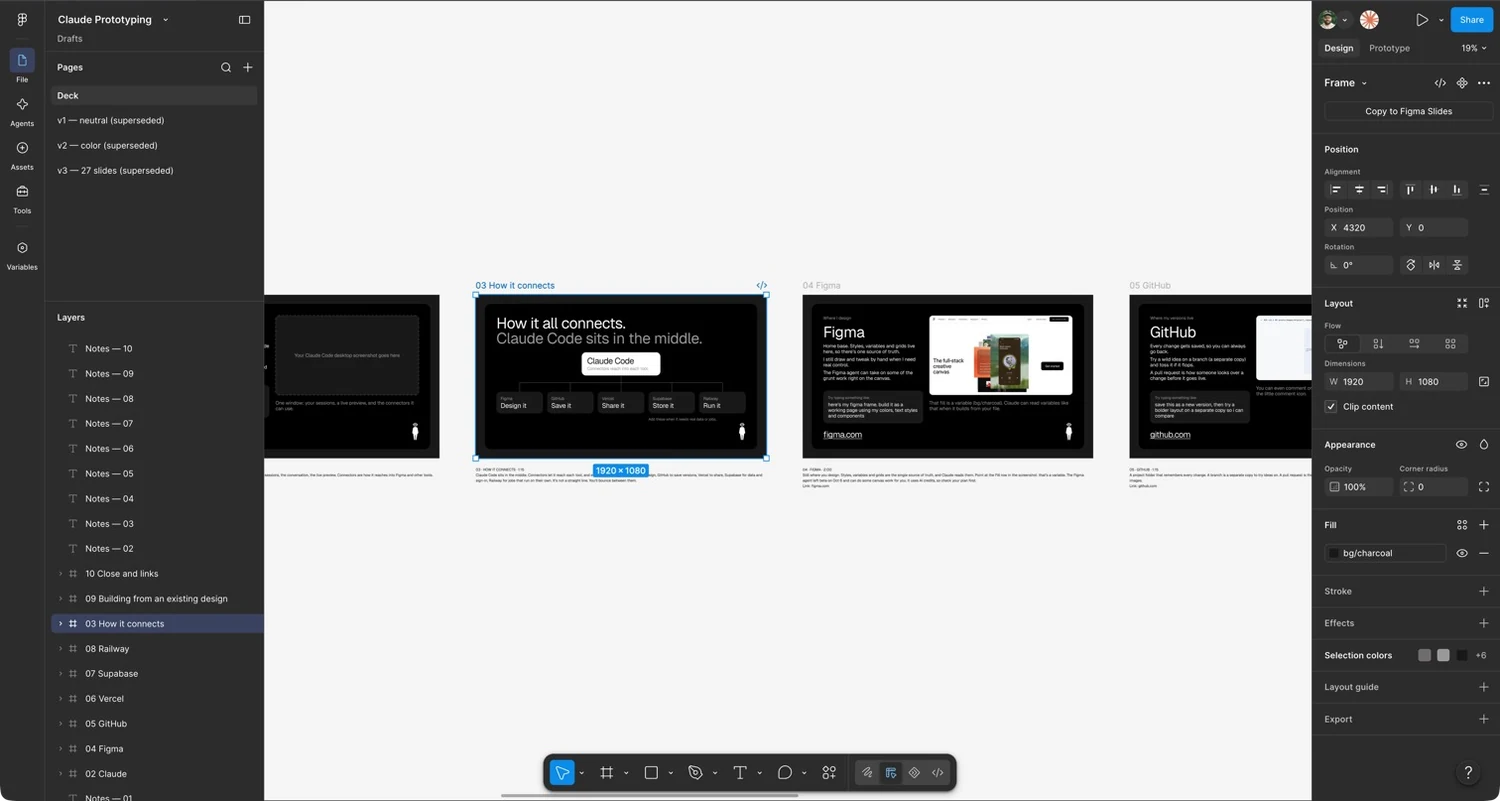Screen dimensions: 1500x801
Task: Select the Move tool in bottom toolbar
Action: (x=562, y=773)
